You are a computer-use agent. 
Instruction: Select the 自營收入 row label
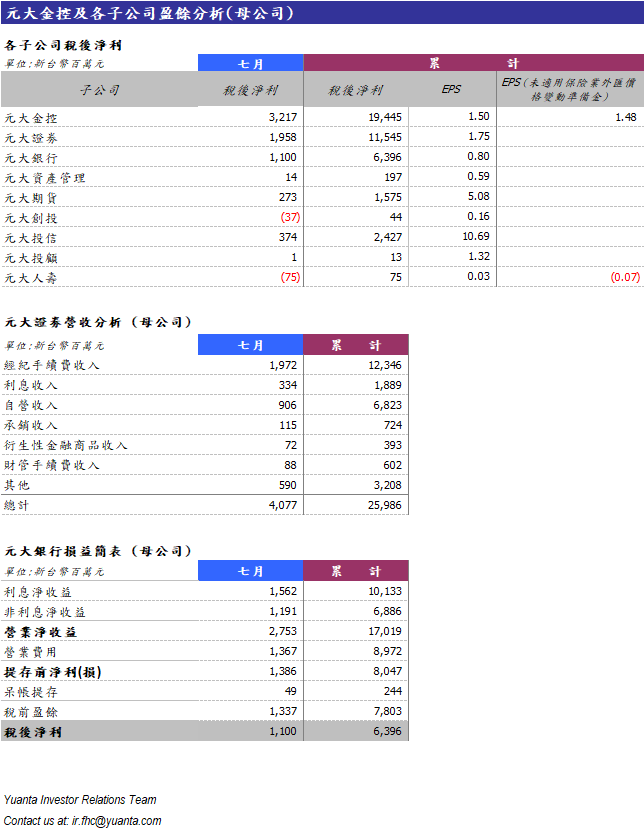(x=31, y=405)
